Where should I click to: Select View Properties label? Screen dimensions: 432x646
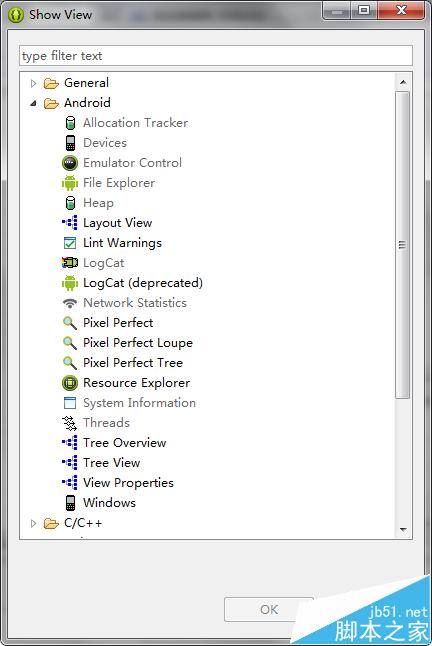tap(128, 482)
